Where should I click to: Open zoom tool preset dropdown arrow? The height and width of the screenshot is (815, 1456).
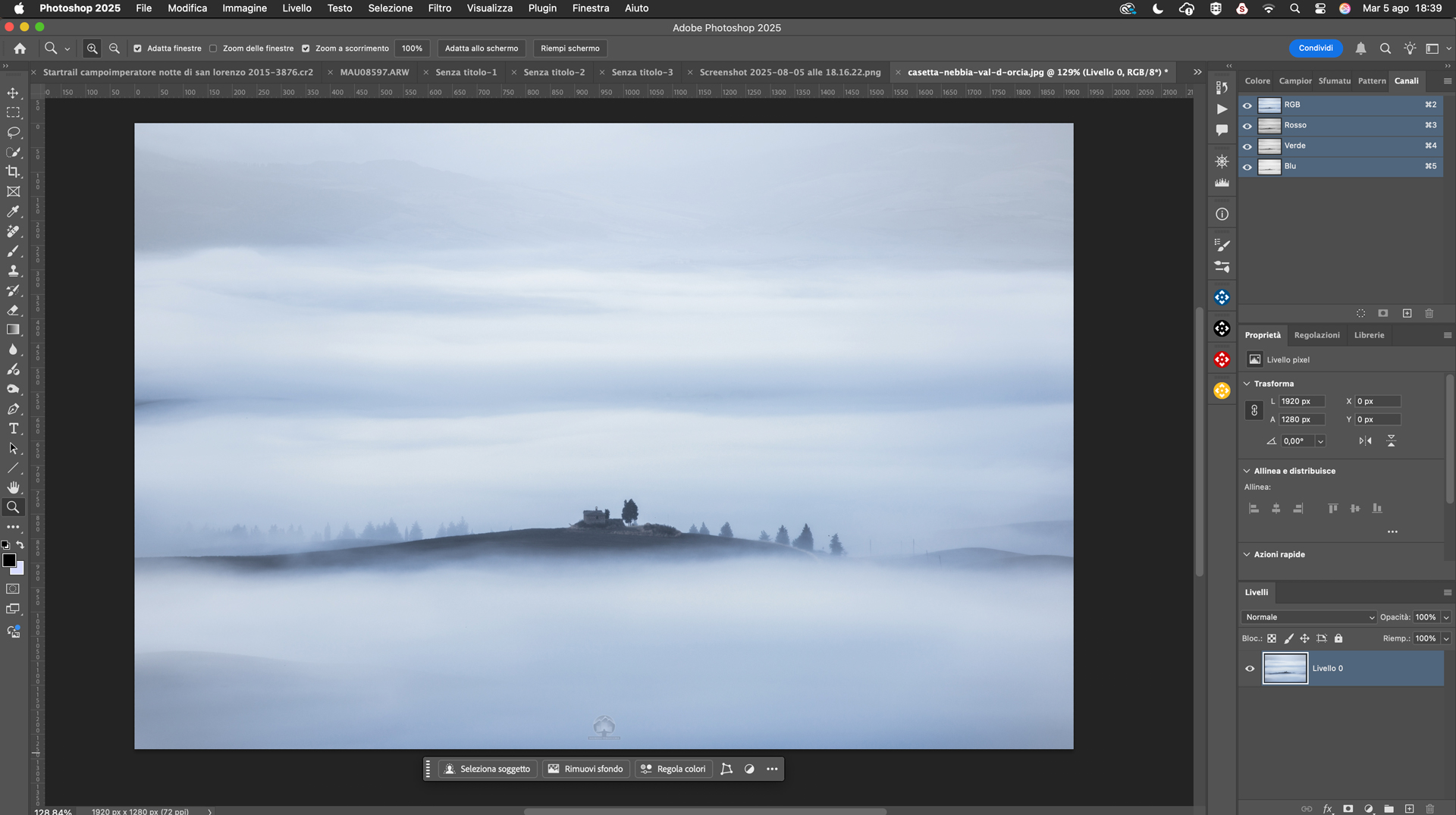67,49
